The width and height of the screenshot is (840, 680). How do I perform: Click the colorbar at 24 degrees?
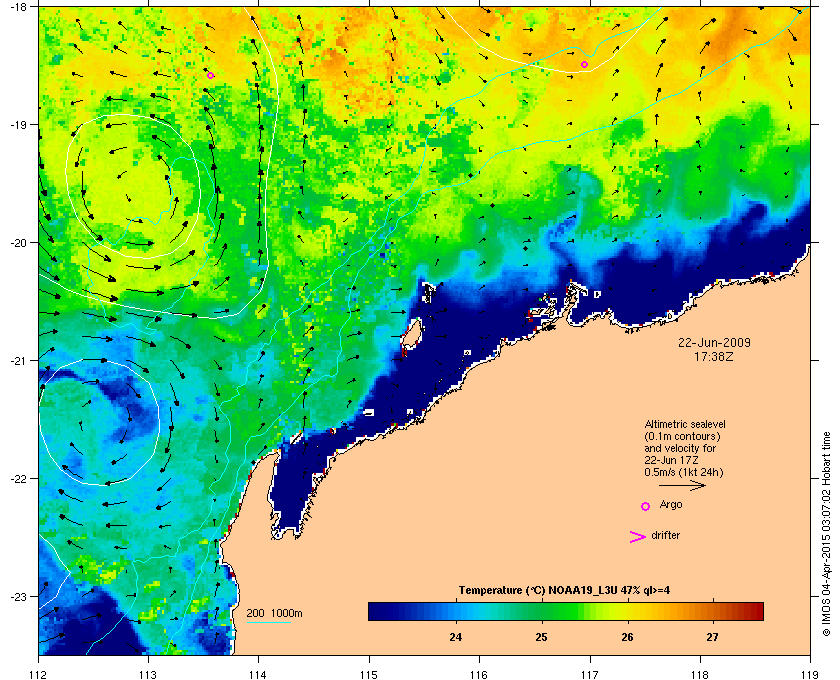(x=456, y=611)
